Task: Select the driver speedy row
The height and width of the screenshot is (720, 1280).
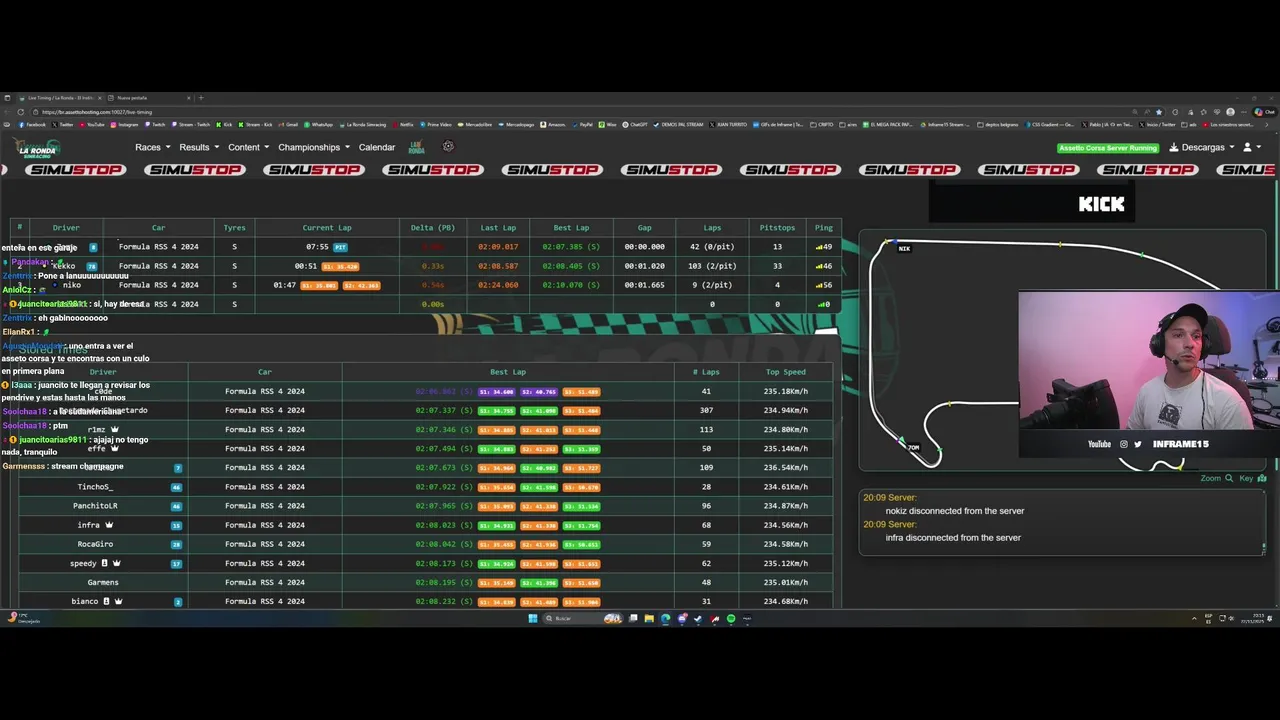Action: (425, 563)
